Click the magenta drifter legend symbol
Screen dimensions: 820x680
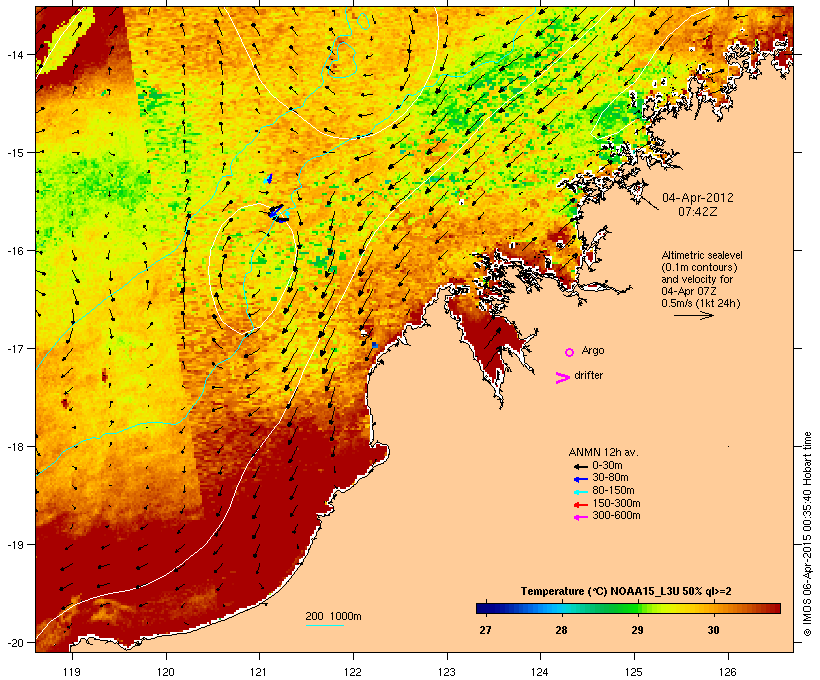tap(562, 378)
